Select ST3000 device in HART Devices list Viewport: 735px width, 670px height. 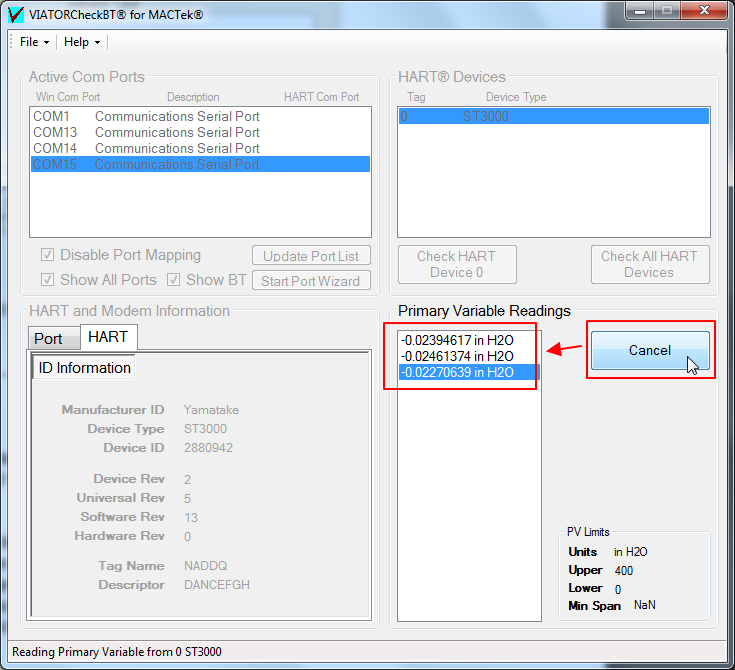click(x=554, y=116)
